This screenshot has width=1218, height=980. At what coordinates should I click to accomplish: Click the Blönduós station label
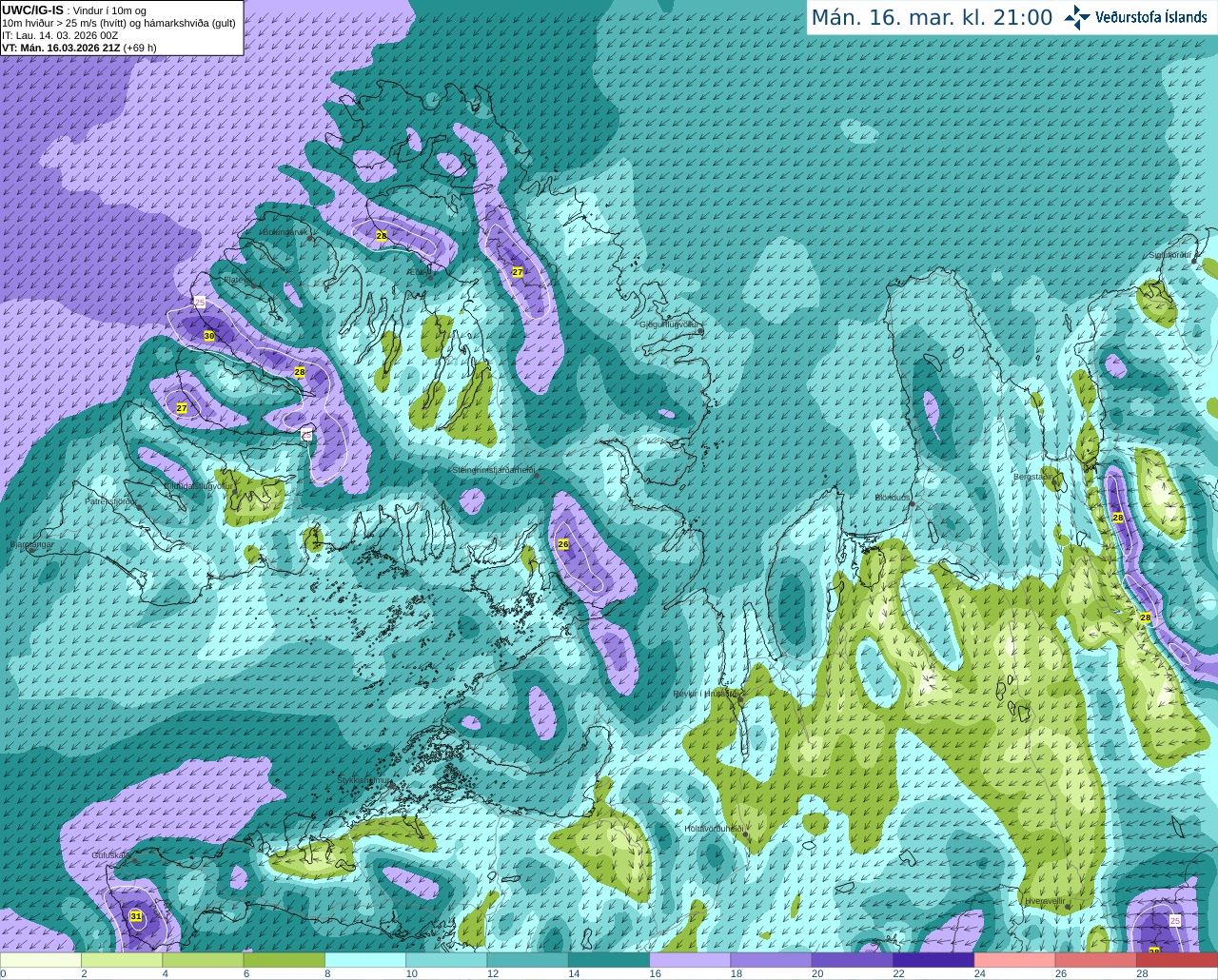(893, 498)
